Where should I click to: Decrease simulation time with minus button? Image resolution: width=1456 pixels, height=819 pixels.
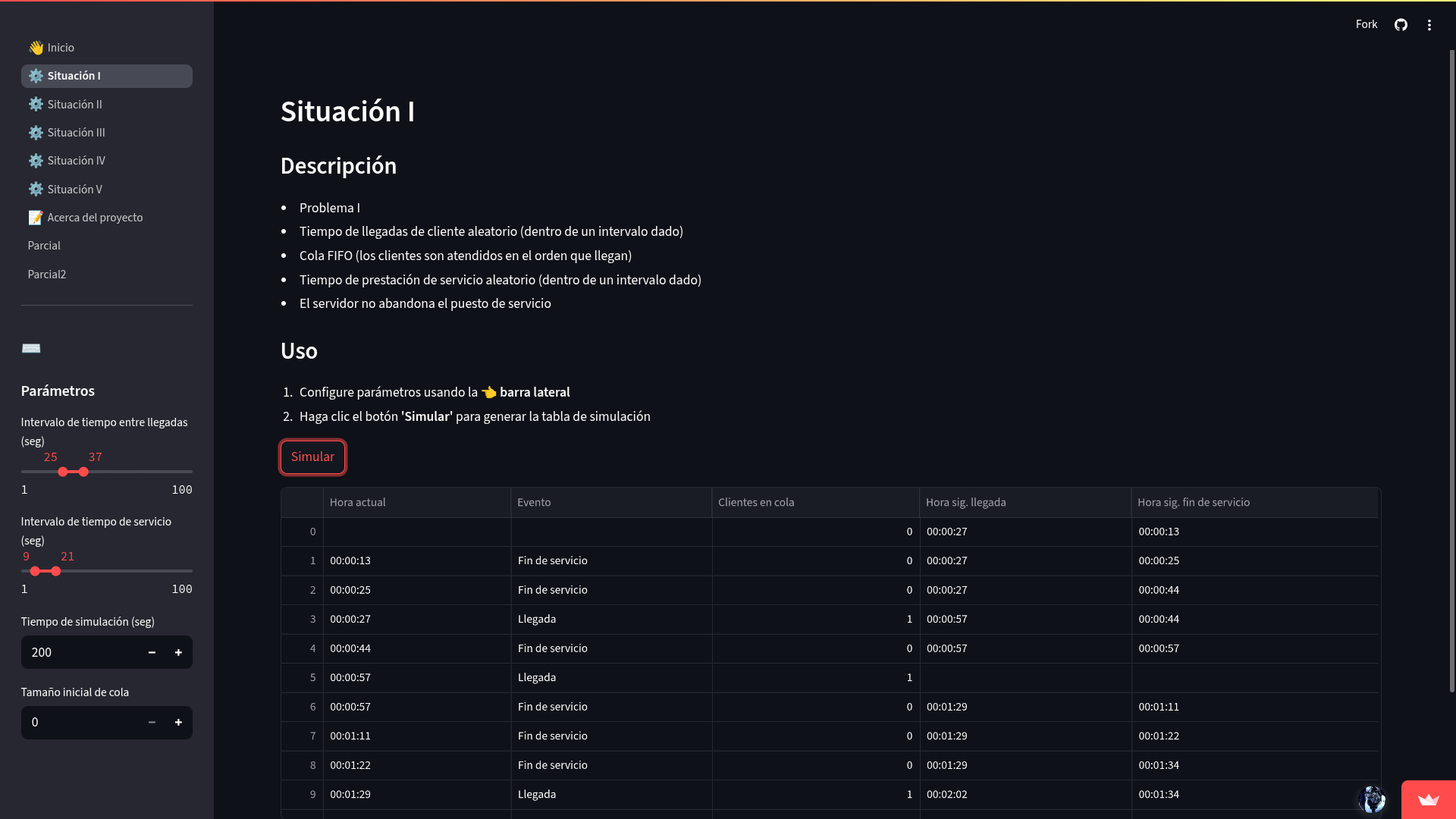point(152,652)
